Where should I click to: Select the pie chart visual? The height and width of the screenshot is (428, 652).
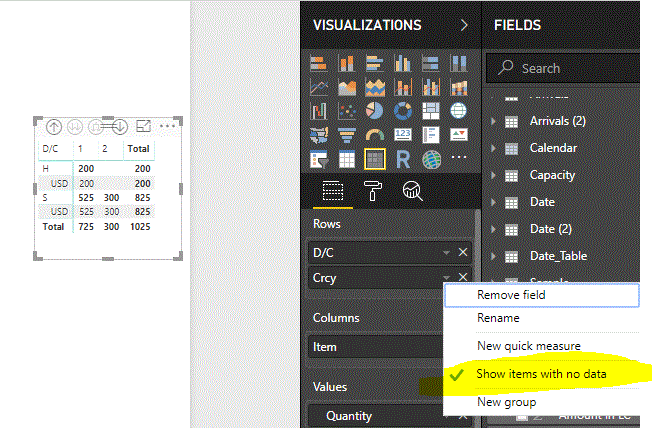tap(375, 111)
